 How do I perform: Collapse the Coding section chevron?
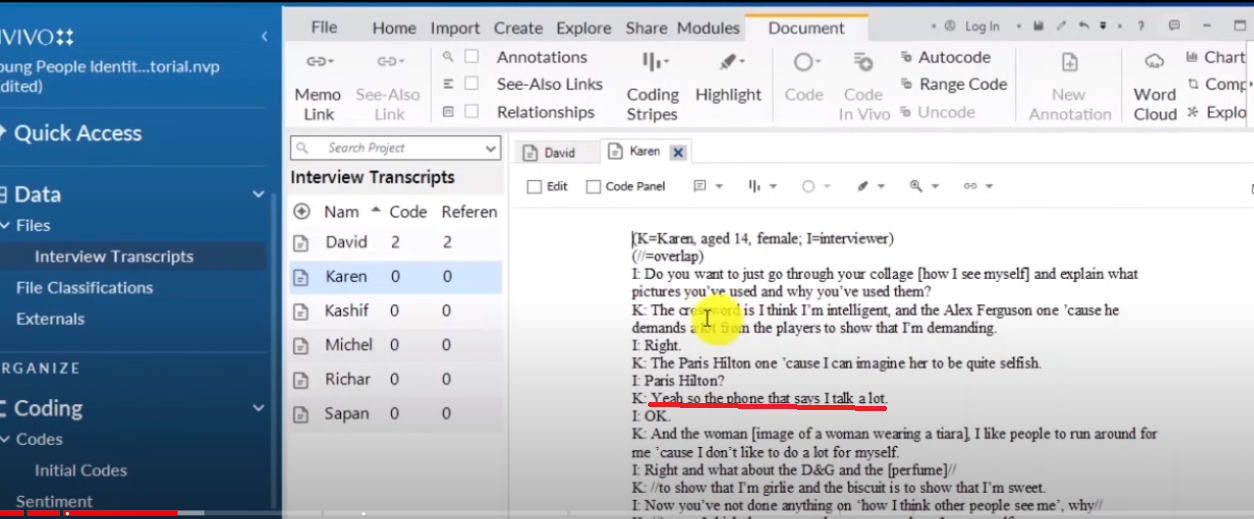(x=259, y=408)
